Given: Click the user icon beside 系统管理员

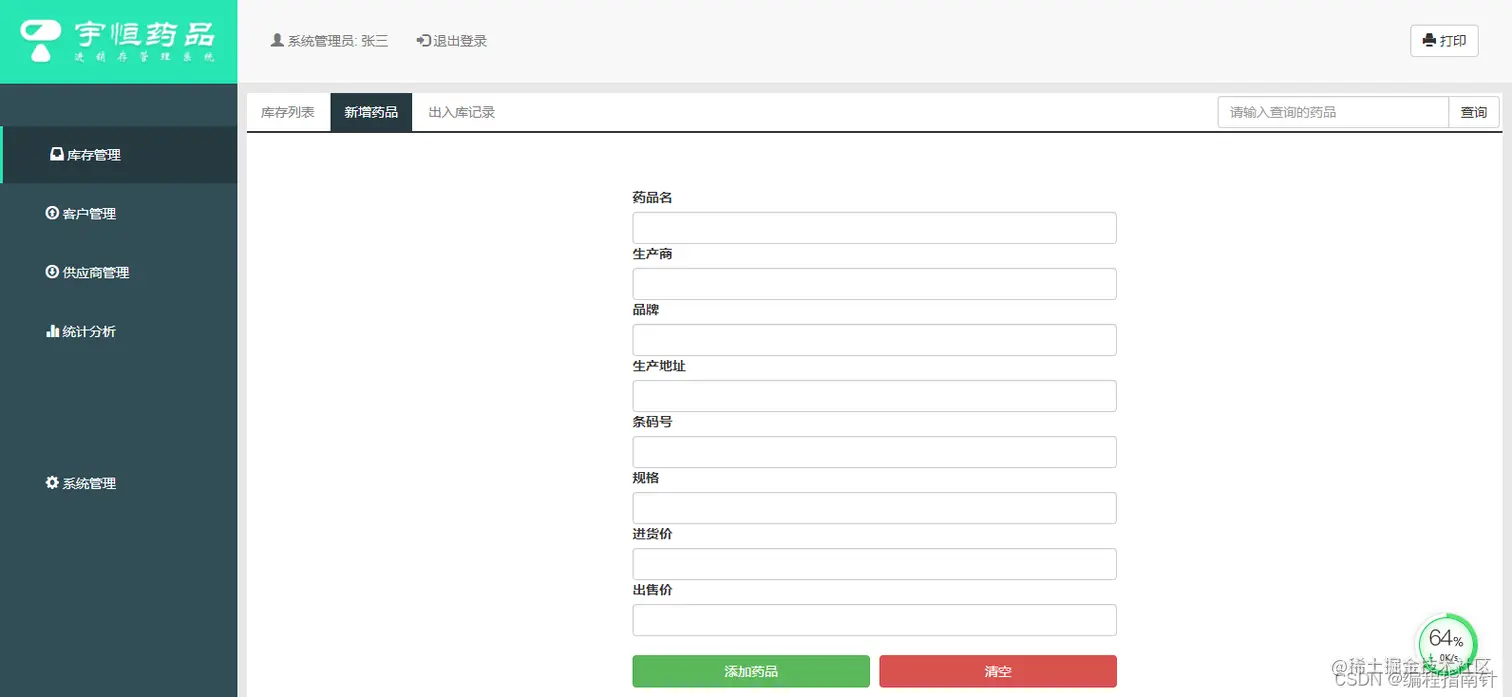Looking at the screenshot, I should point(278,41).
